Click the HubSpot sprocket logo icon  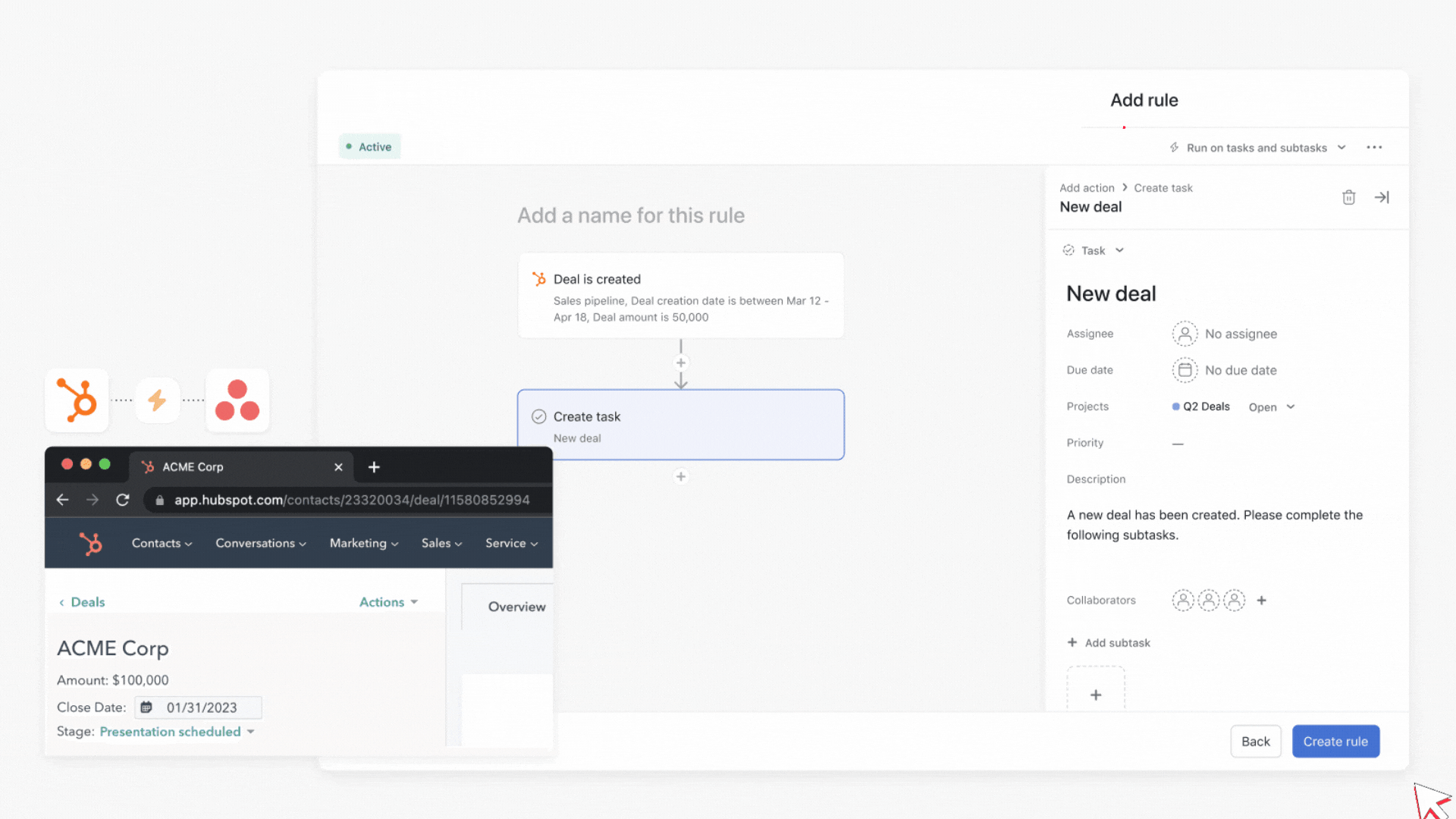pos(77,400)
